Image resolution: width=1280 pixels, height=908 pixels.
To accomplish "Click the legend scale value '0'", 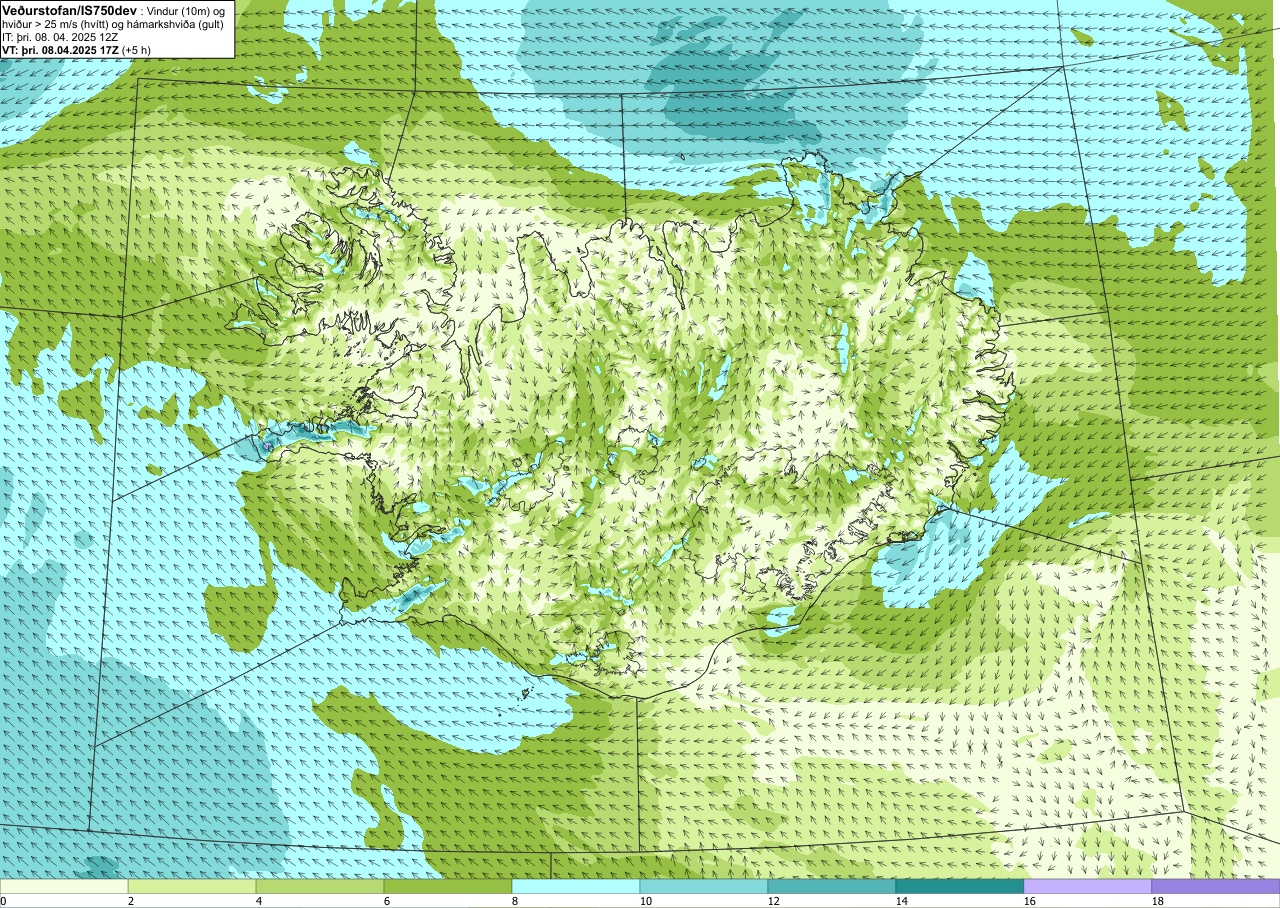I will tap(4, 901).
